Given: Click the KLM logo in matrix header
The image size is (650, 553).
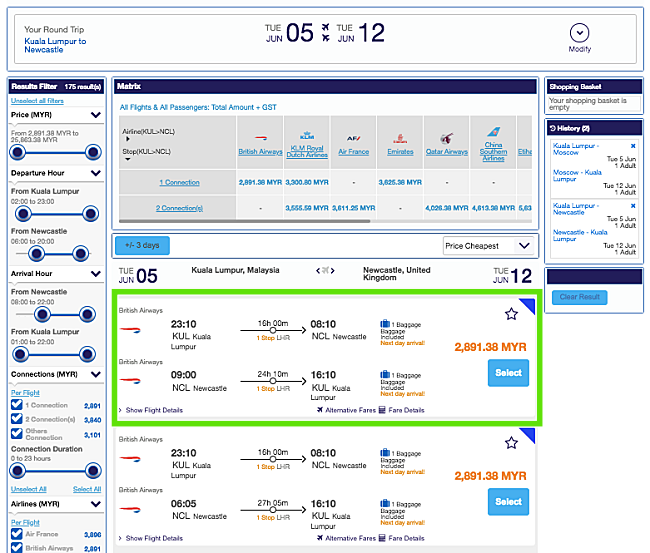Looking at the screenshot, I should coord(307,136).
